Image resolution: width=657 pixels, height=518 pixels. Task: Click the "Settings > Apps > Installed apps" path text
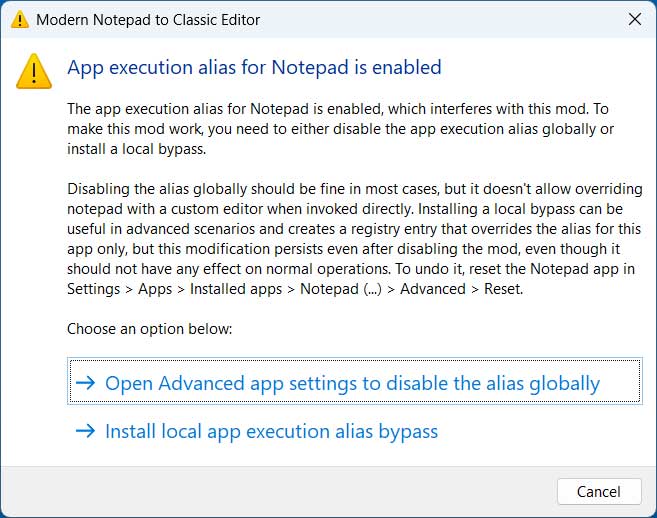[x=168, y=289]
